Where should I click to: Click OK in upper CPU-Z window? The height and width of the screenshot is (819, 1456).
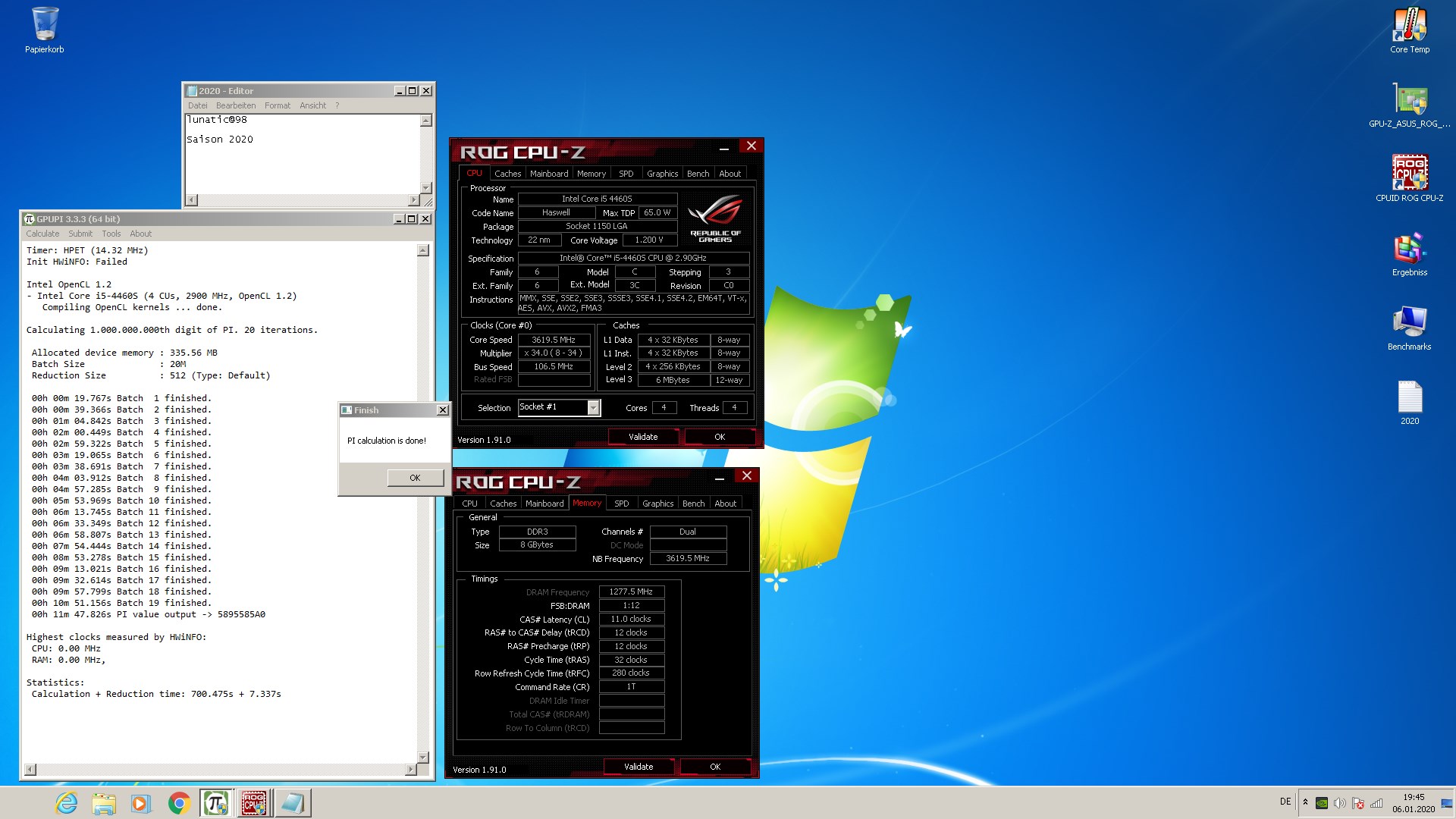pyautogui.click(x=720, y=437)
